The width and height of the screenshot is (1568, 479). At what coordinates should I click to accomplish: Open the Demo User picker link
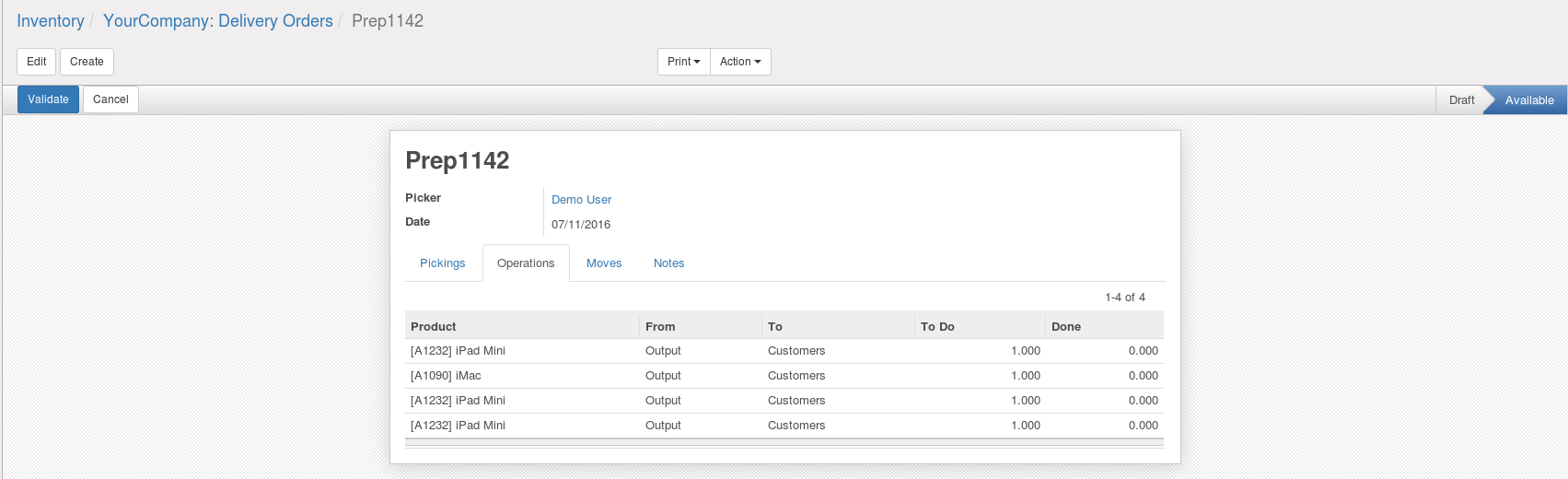point(581,200)
